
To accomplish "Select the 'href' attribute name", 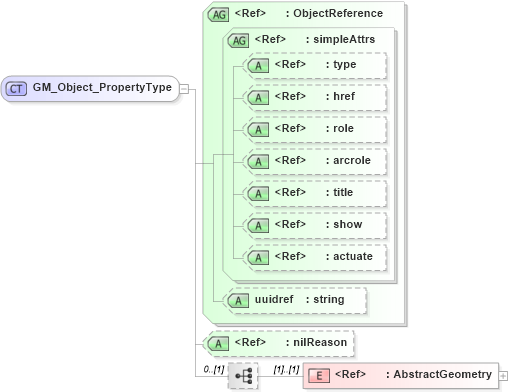I will tap(344, 96).
